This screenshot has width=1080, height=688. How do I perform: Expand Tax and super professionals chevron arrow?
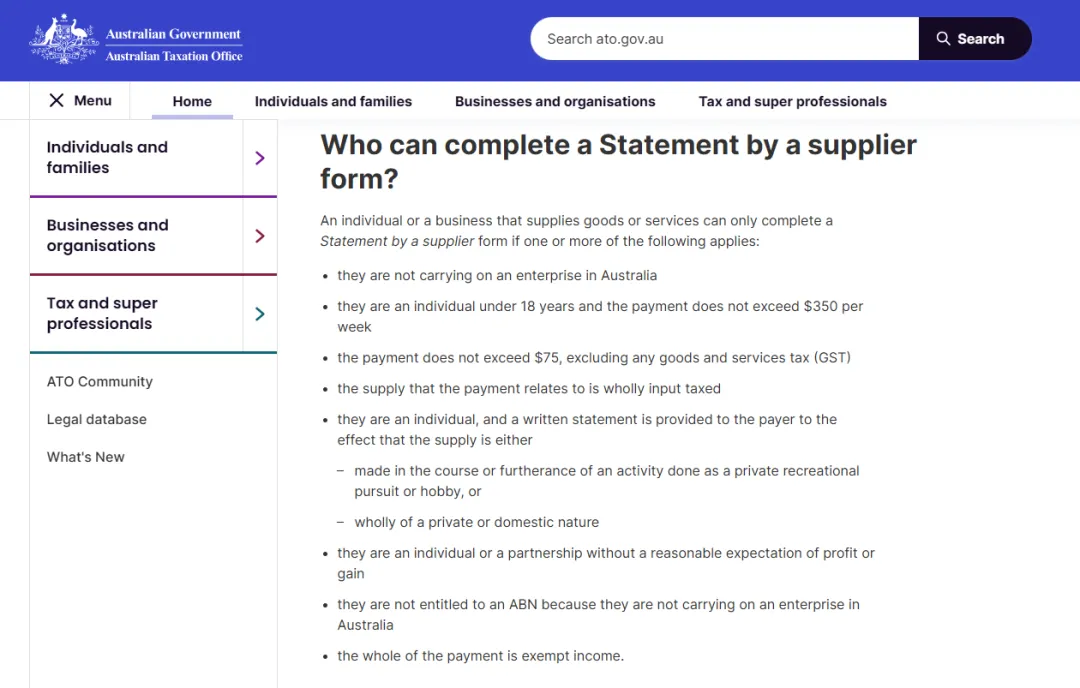pos(260,314)
